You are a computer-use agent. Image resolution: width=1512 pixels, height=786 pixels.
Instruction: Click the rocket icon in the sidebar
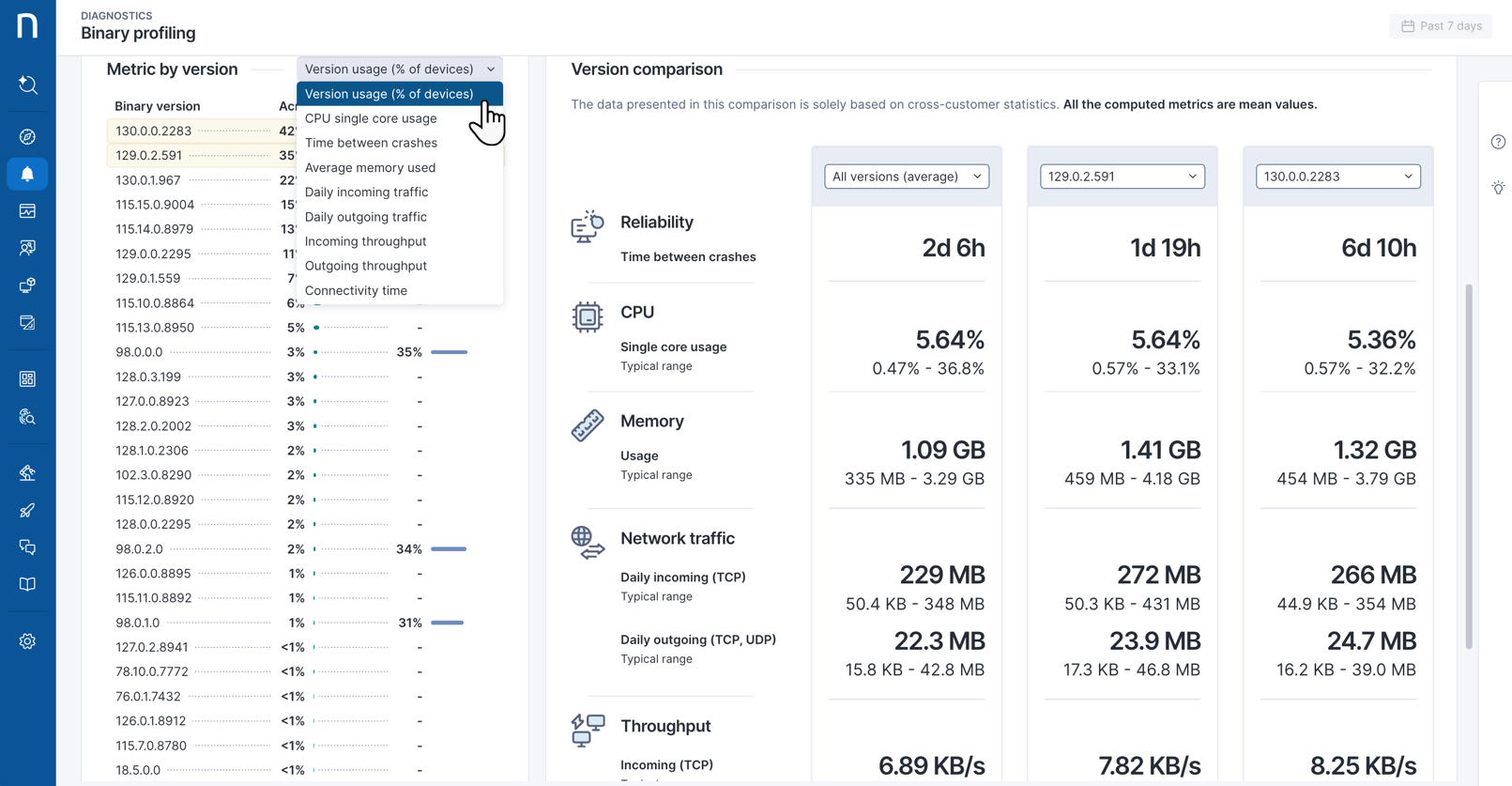coord(27,511)
